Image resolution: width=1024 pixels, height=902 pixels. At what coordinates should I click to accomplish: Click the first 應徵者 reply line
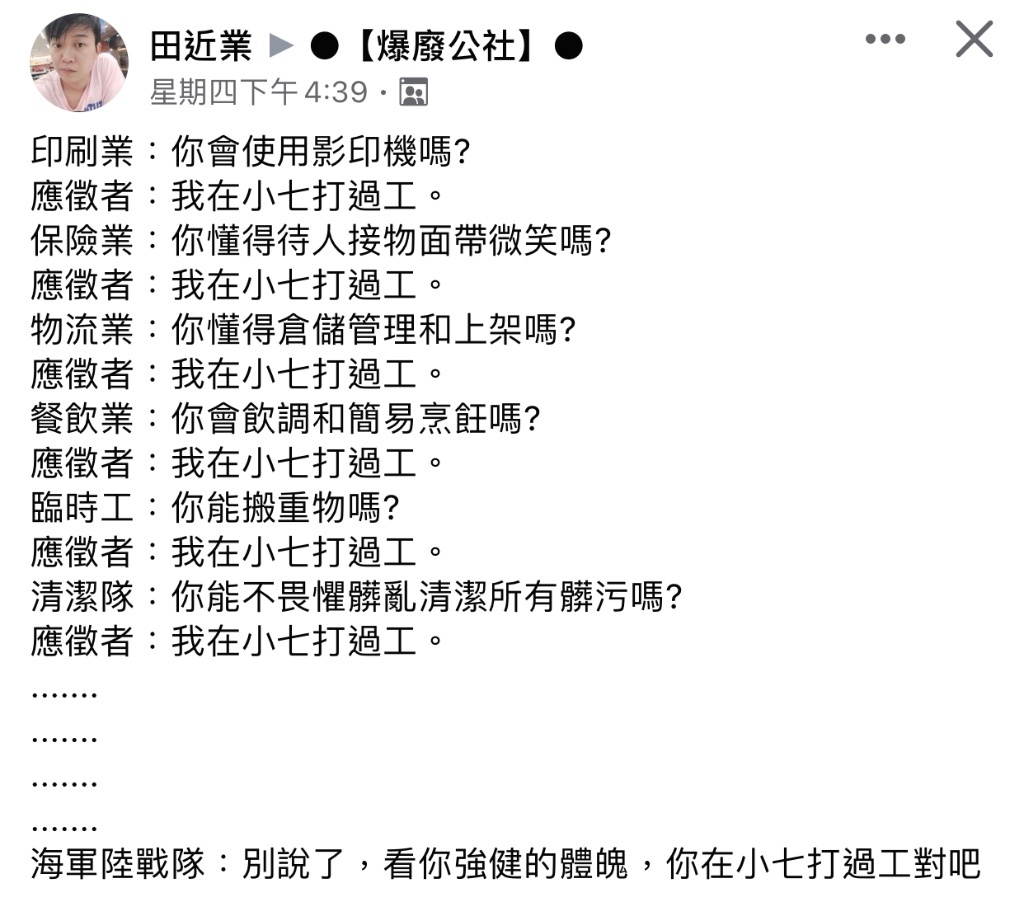237,196
